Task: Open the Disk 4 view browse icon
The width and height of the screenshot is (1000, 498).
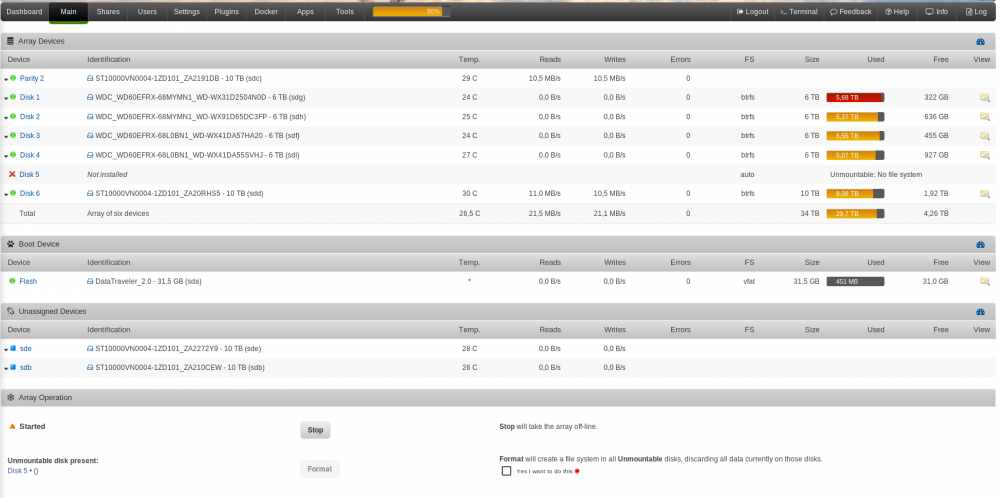Action: tap(985, 155)
